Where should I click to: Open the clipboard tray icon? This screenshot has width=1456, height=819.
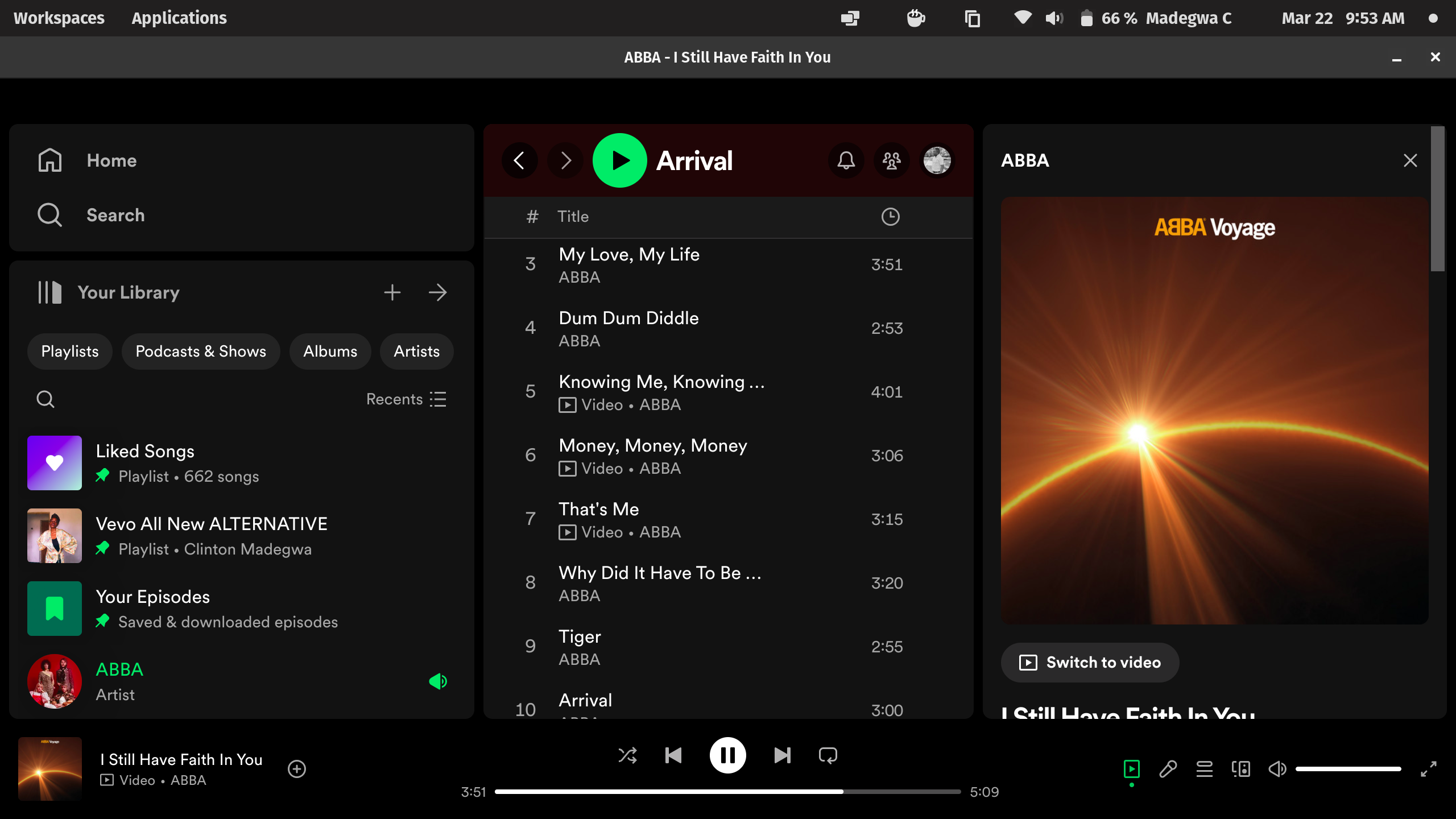973,18
